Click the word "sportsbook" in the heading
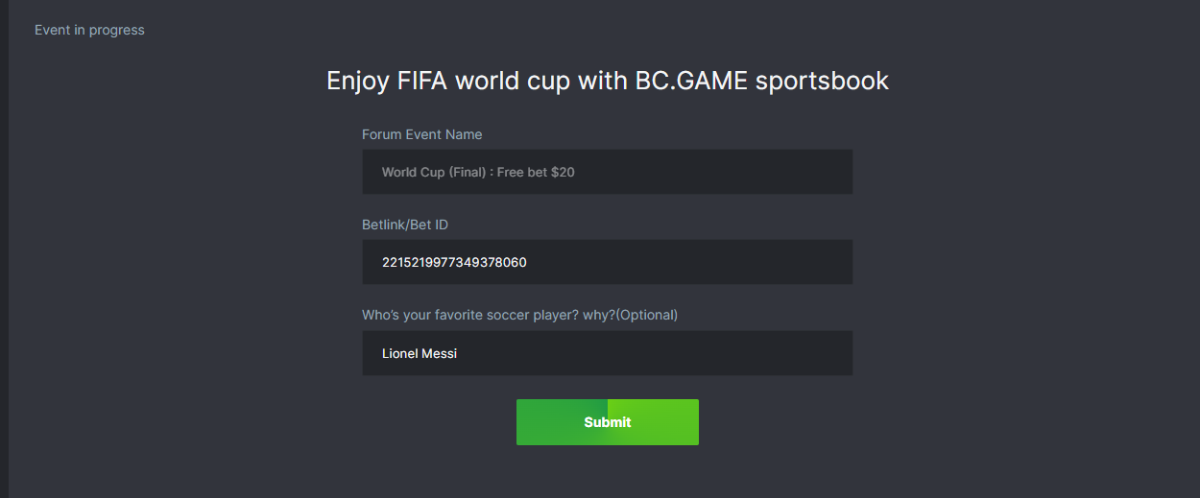This screenshot has height=498, width=1200. click(x=821, y=81)
